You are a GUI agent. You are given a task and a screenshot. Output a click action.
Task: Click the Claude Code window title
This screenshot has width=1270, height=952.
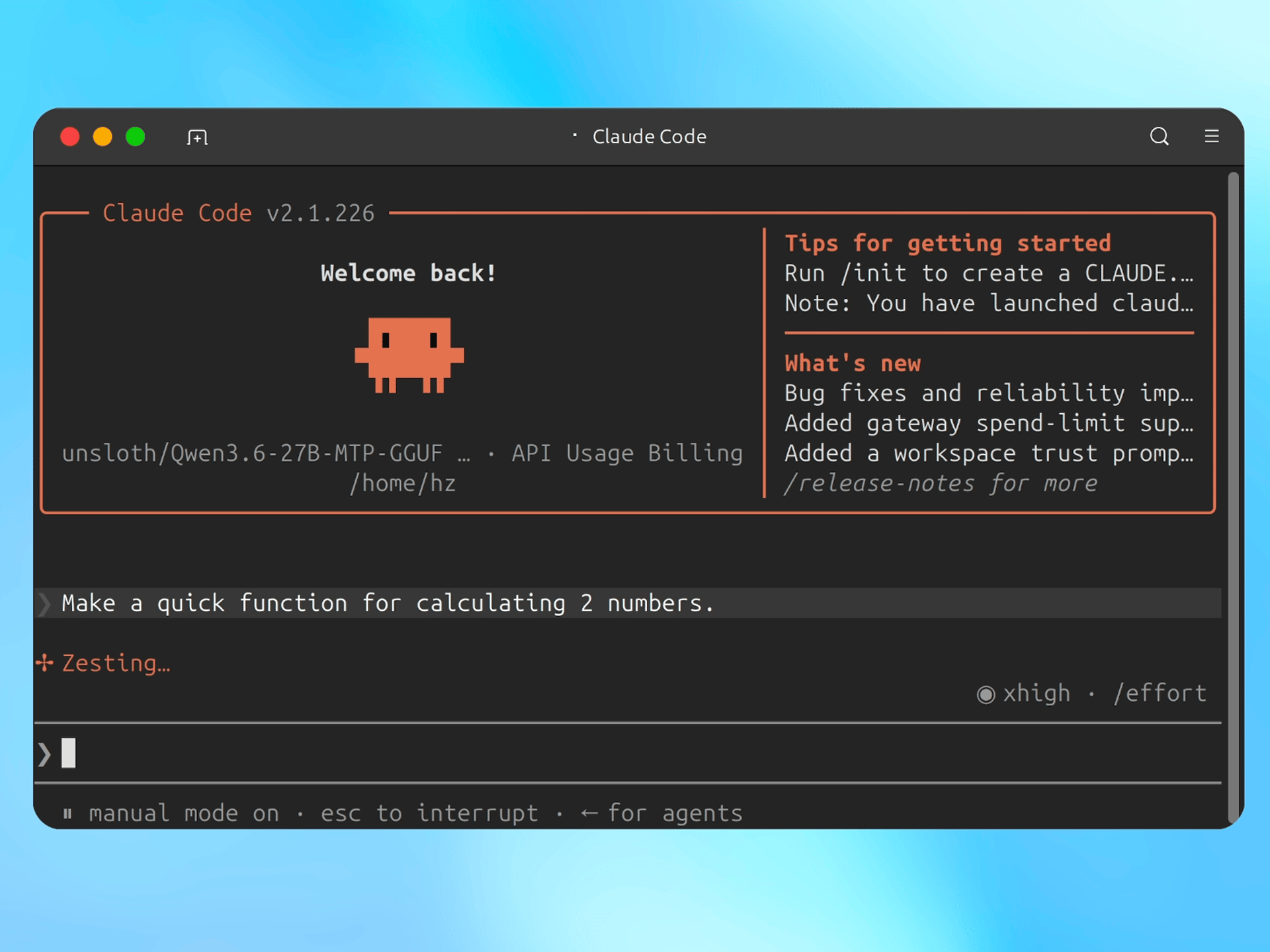649,136
